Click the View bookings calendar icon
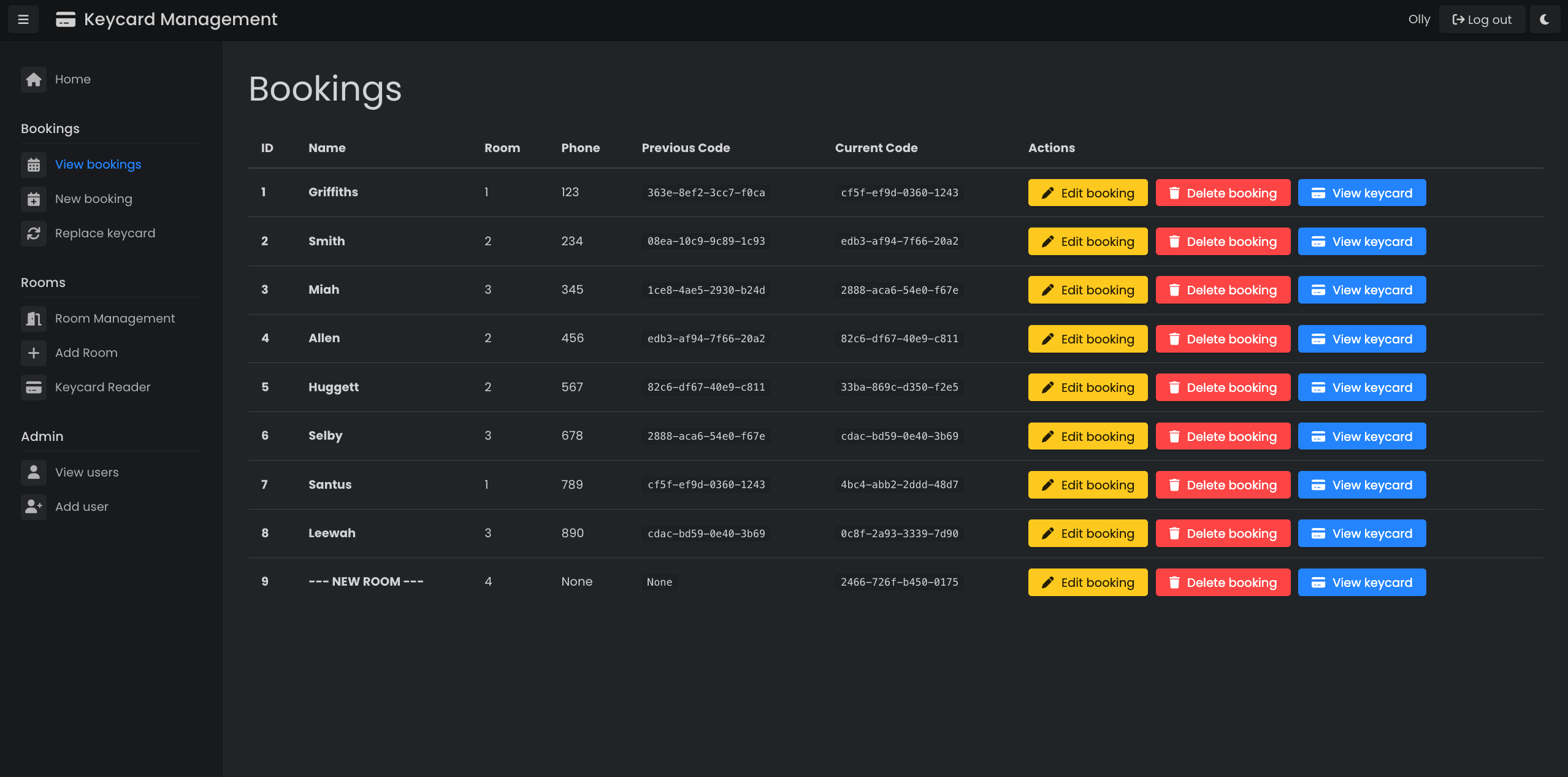Image resolution: width=1568 pixels, height=777 pixels. point(34,164)
